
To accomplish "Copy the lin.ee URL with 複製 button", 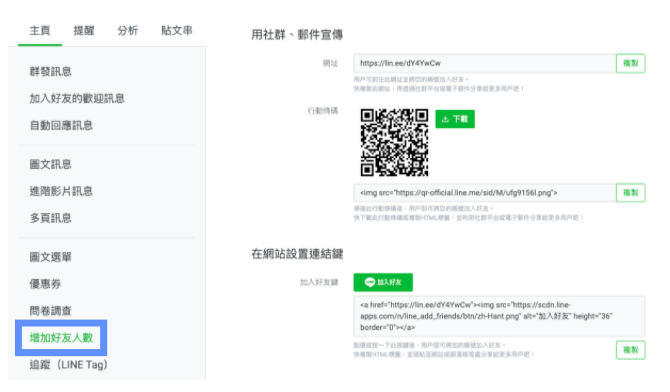I will click(x=630, y=63).
